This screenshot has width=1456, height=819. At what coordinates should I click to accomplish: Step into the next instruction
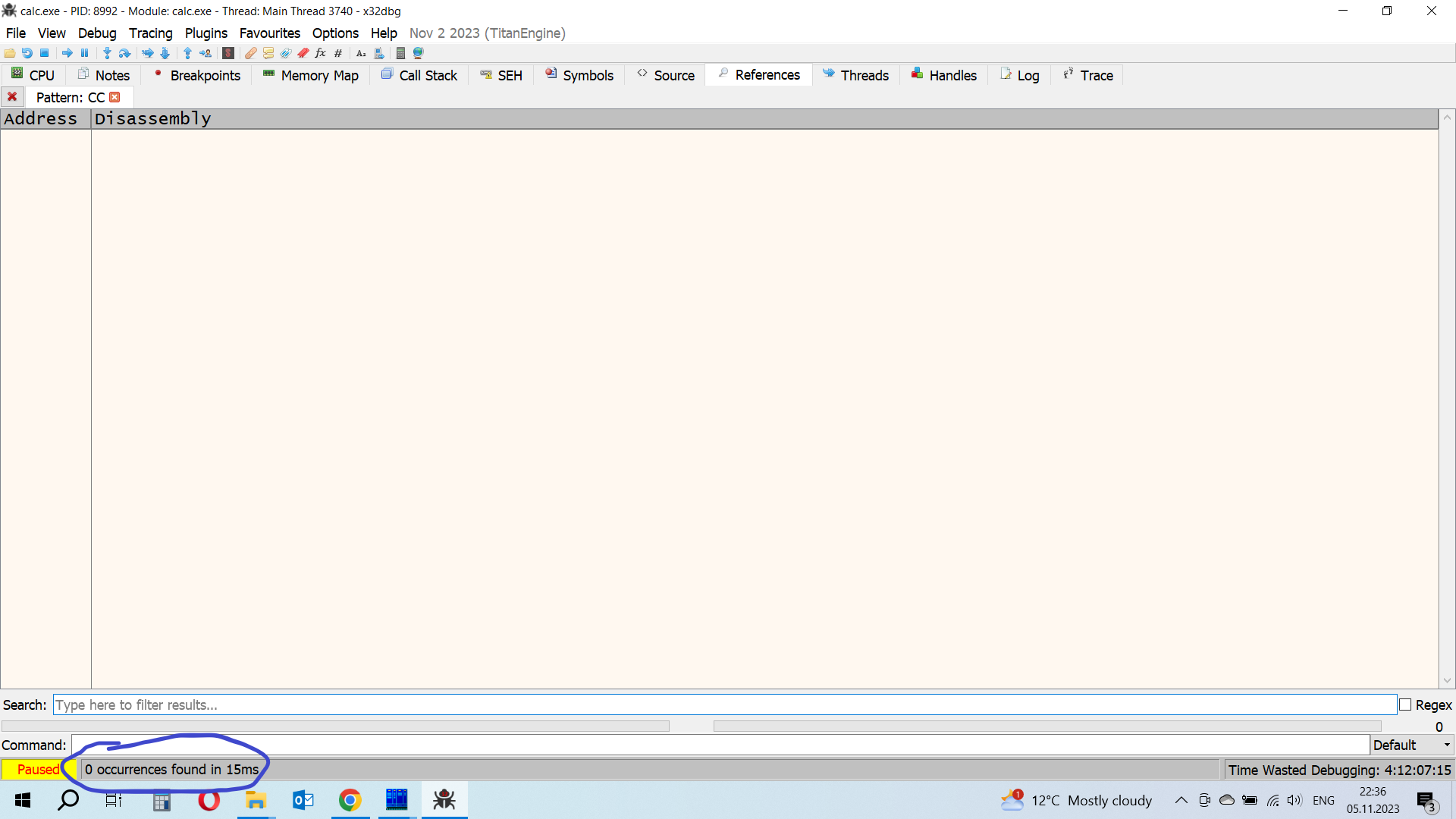(x=106, y=53)
